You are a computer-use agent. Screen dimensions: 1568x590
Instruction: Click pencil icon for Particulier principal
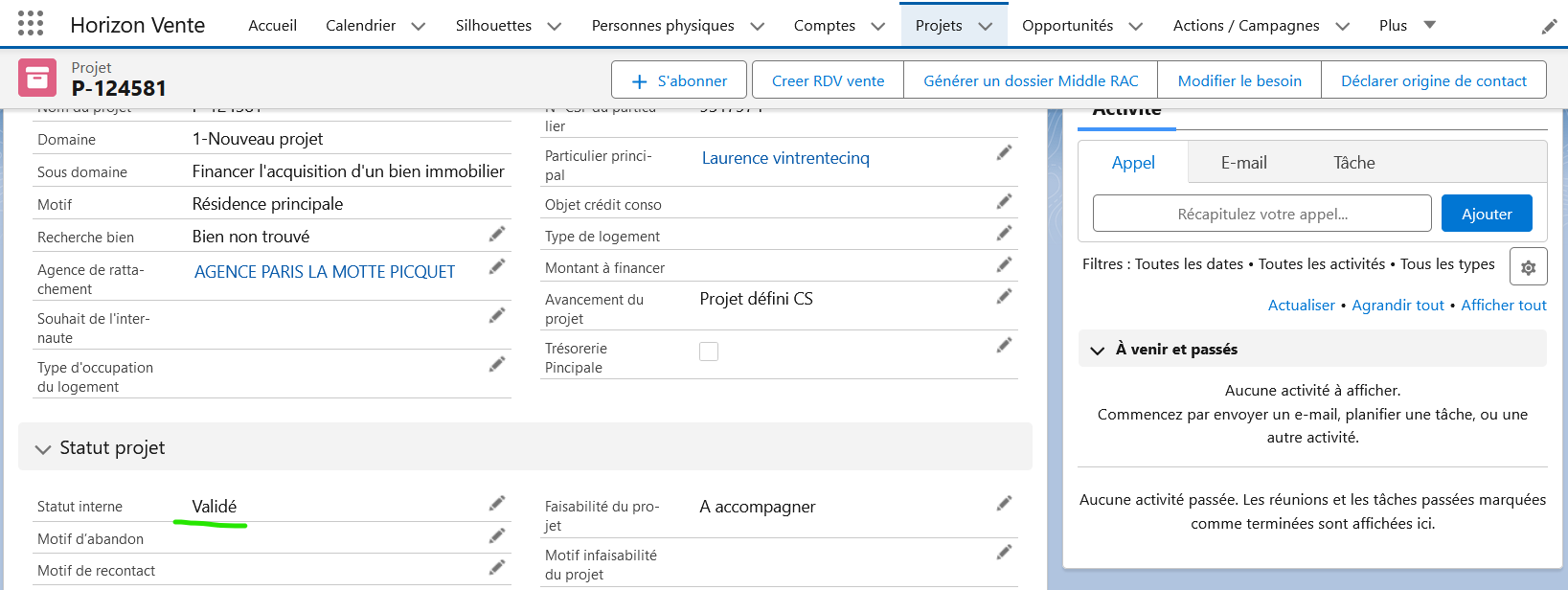[x=1004, y=153]
